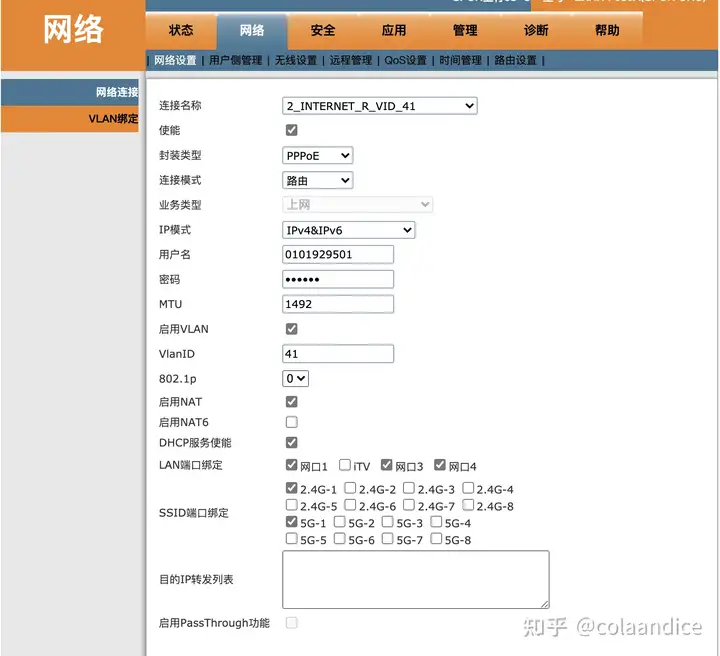Image resolution: width=720 pixels, height=656 pixels.
Task: Expand the 连接名称 dropdown
Action: (x=380, y=106)
